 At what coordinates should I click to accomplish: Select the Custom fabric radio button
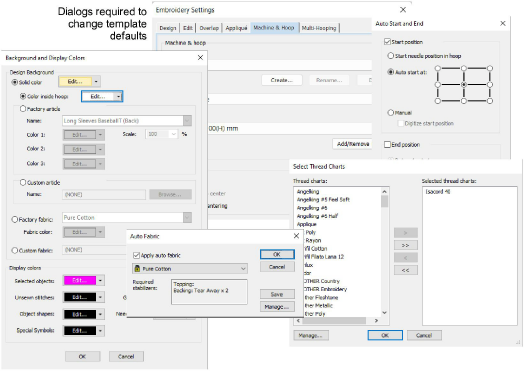[x=15, y=250]
